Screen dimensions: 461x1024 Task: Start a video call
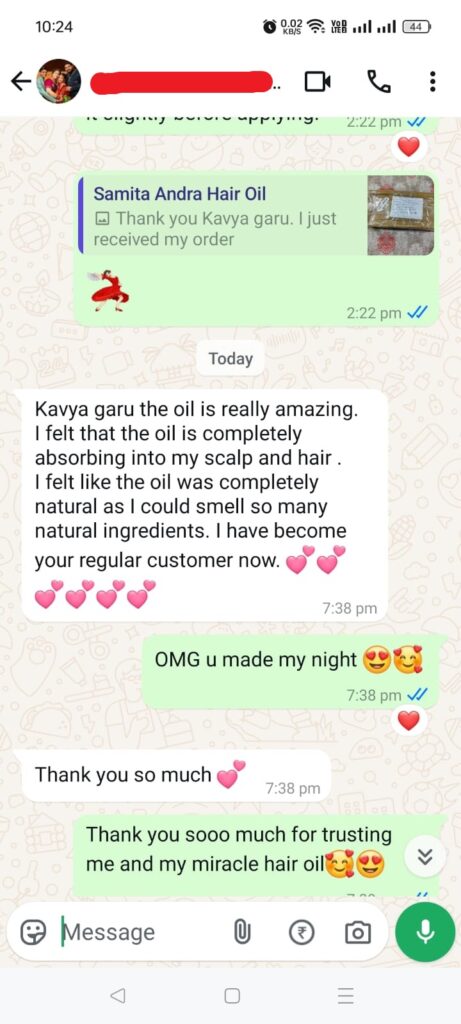click(x=317, y=82)
